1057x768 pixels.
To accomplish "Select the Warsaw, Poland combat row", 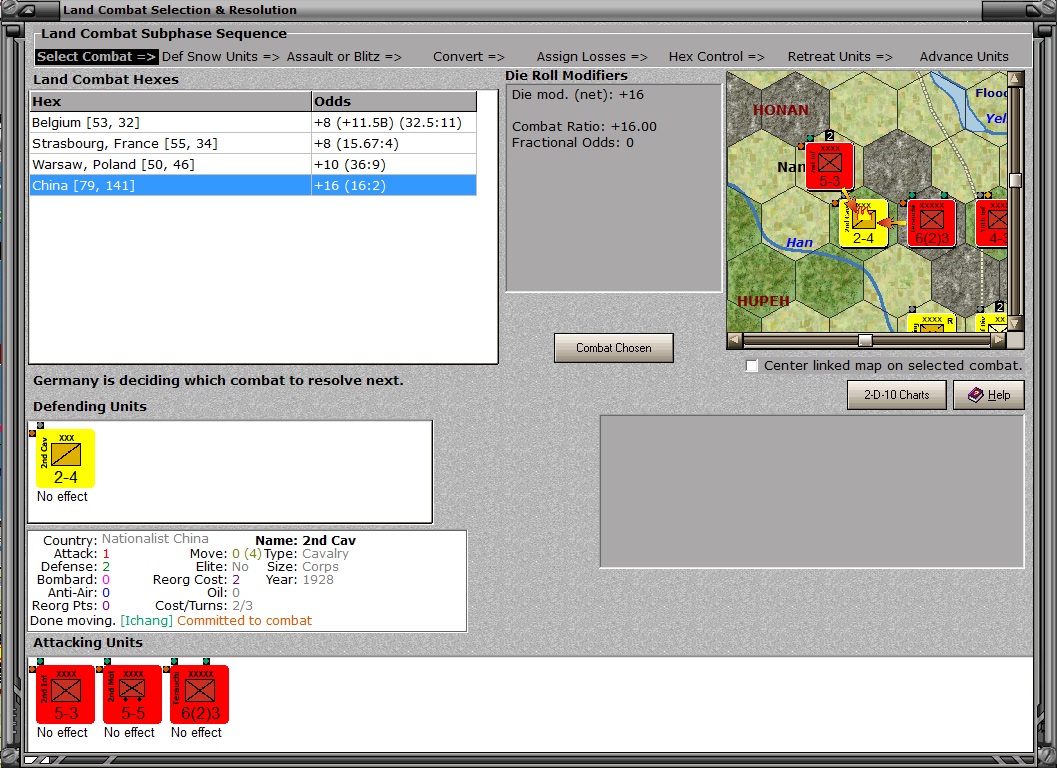I will 253,165.
